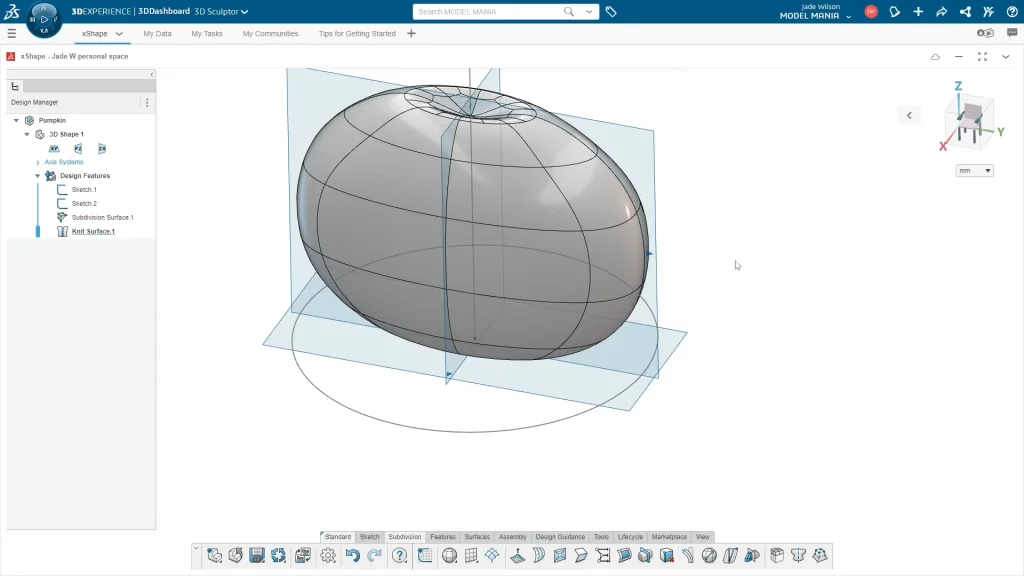Toggle the XY plane visibility icon
Viewport: 1024px width, 576px height.
coord(54,148)
